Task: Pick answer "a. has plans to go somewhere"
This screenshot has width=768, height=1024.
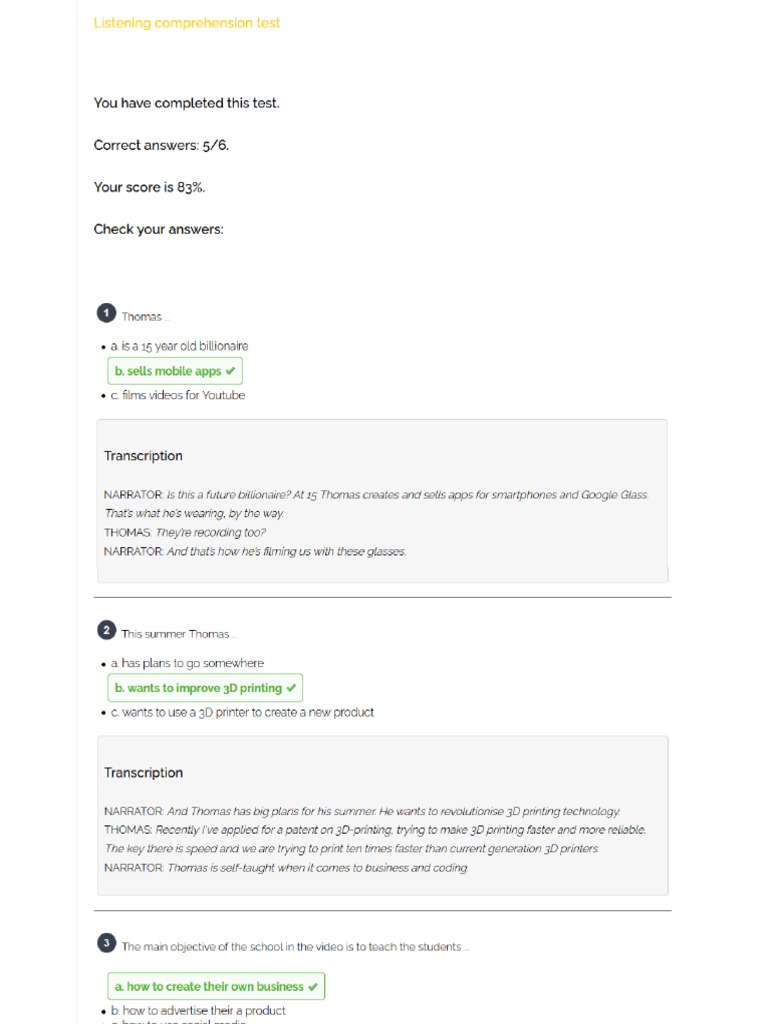Action: pyautogui.click(x=187, y=663)
